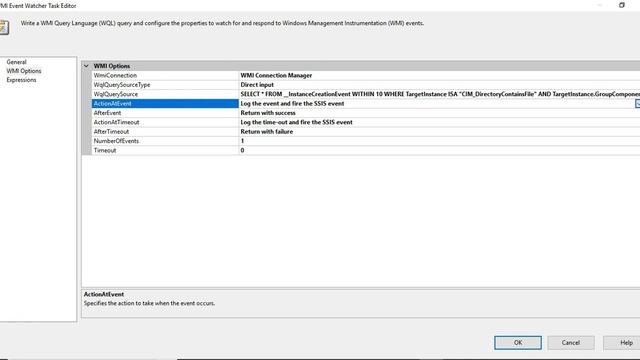Click Log the time-out value
The height and width of the screenshot is (360, 640).
(x=296, y=122)
